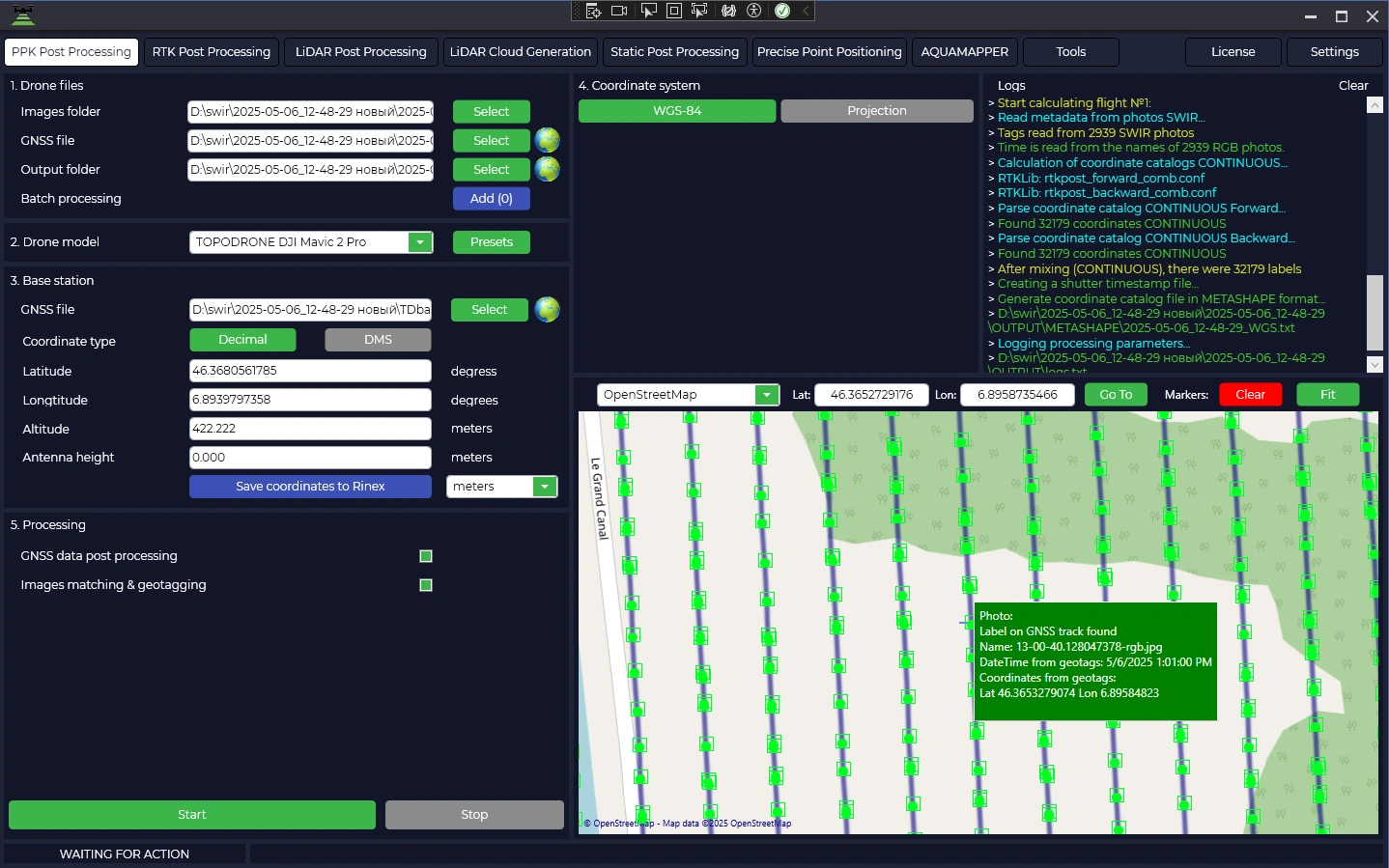1389x868 pixels.
Task: Click the globe icon beside drone GNSS file
Action: [547, 140]
